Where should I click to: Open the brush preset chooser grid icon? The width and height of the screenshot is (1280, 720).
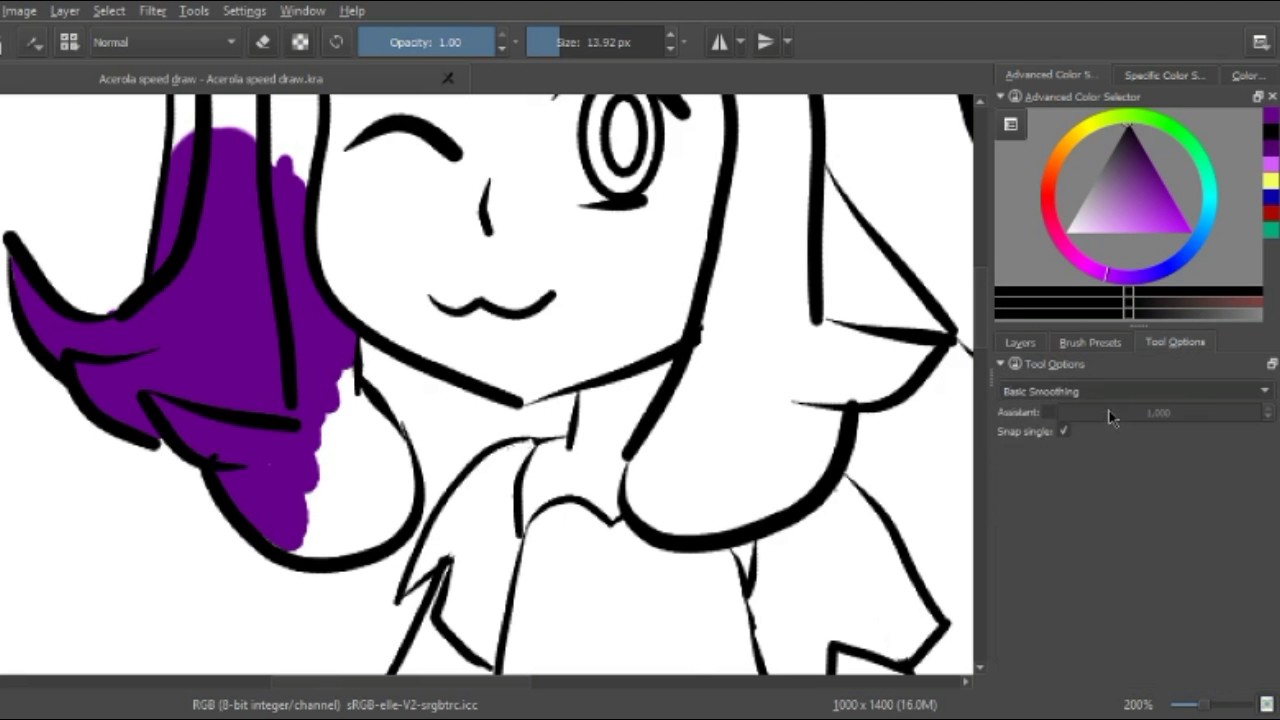point(69,42)
